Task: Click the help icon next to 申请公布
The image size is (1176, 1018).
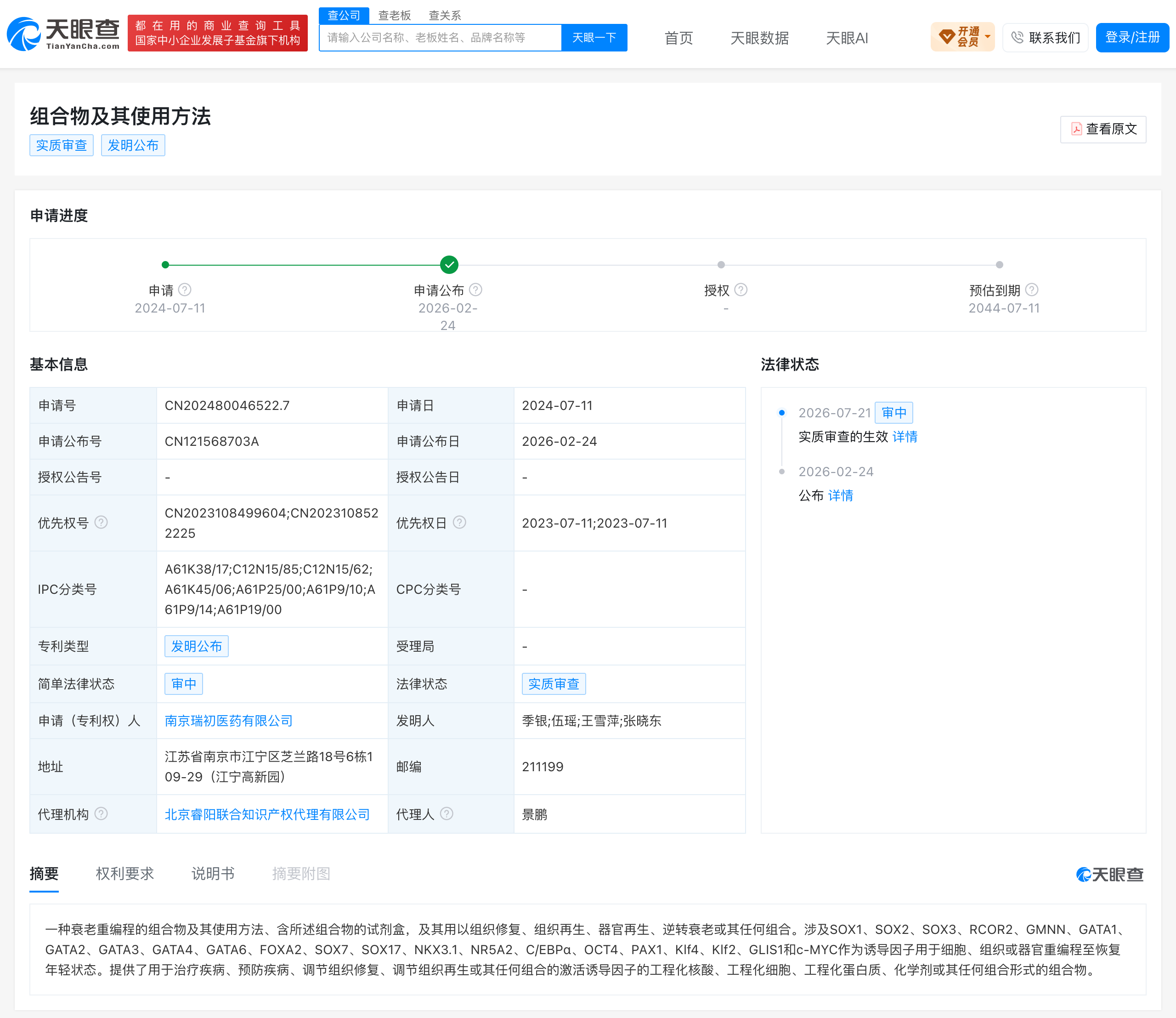Action: (x=476, y=290)
